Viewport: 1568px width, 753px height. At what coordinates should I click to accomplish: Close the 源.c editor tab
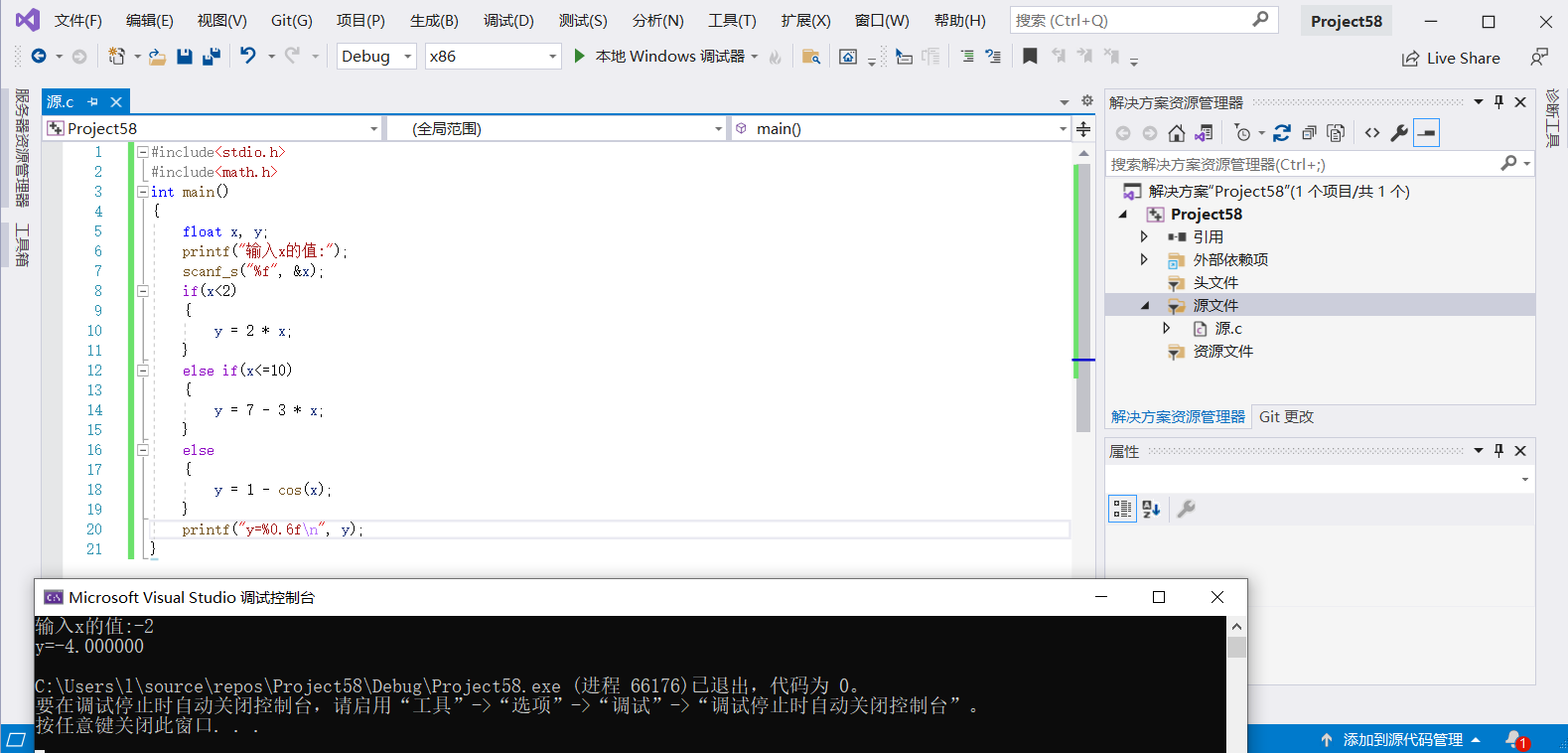point(116,101)
